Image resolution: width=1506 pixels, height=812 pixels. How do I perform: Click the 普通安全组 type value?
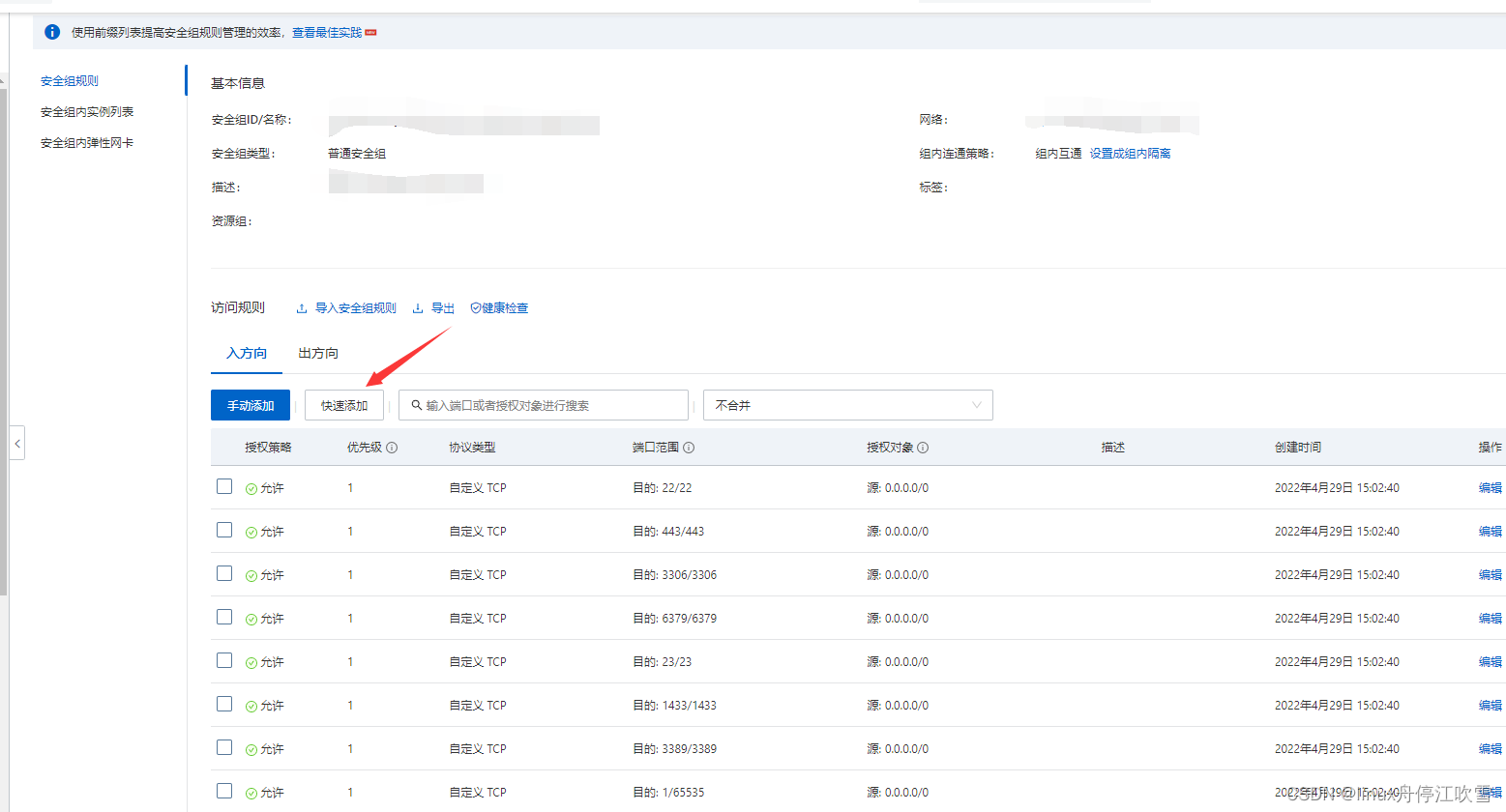(x=357, y=154)
